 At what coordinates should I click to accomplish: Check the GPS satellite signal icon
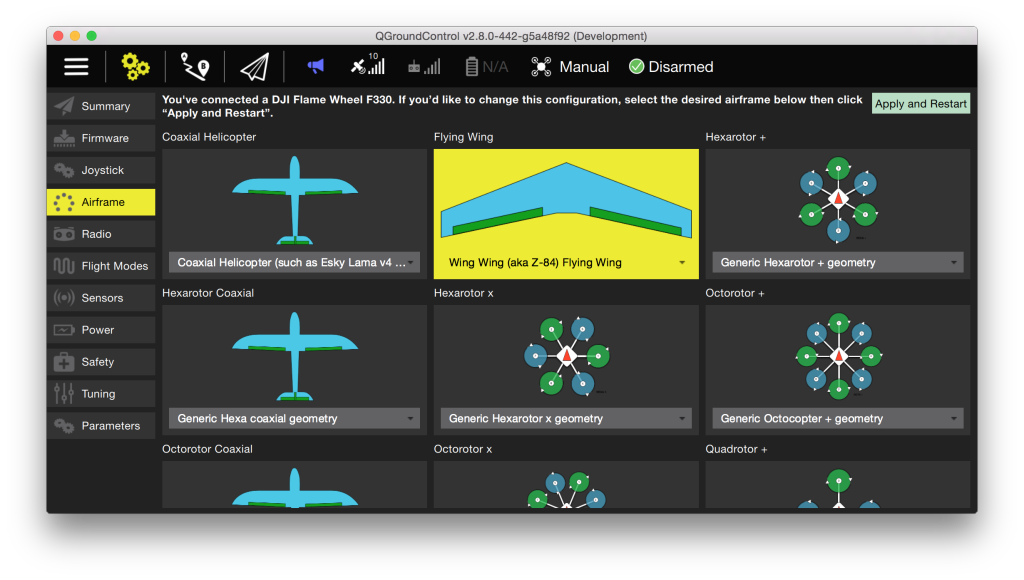click(367, 66)
